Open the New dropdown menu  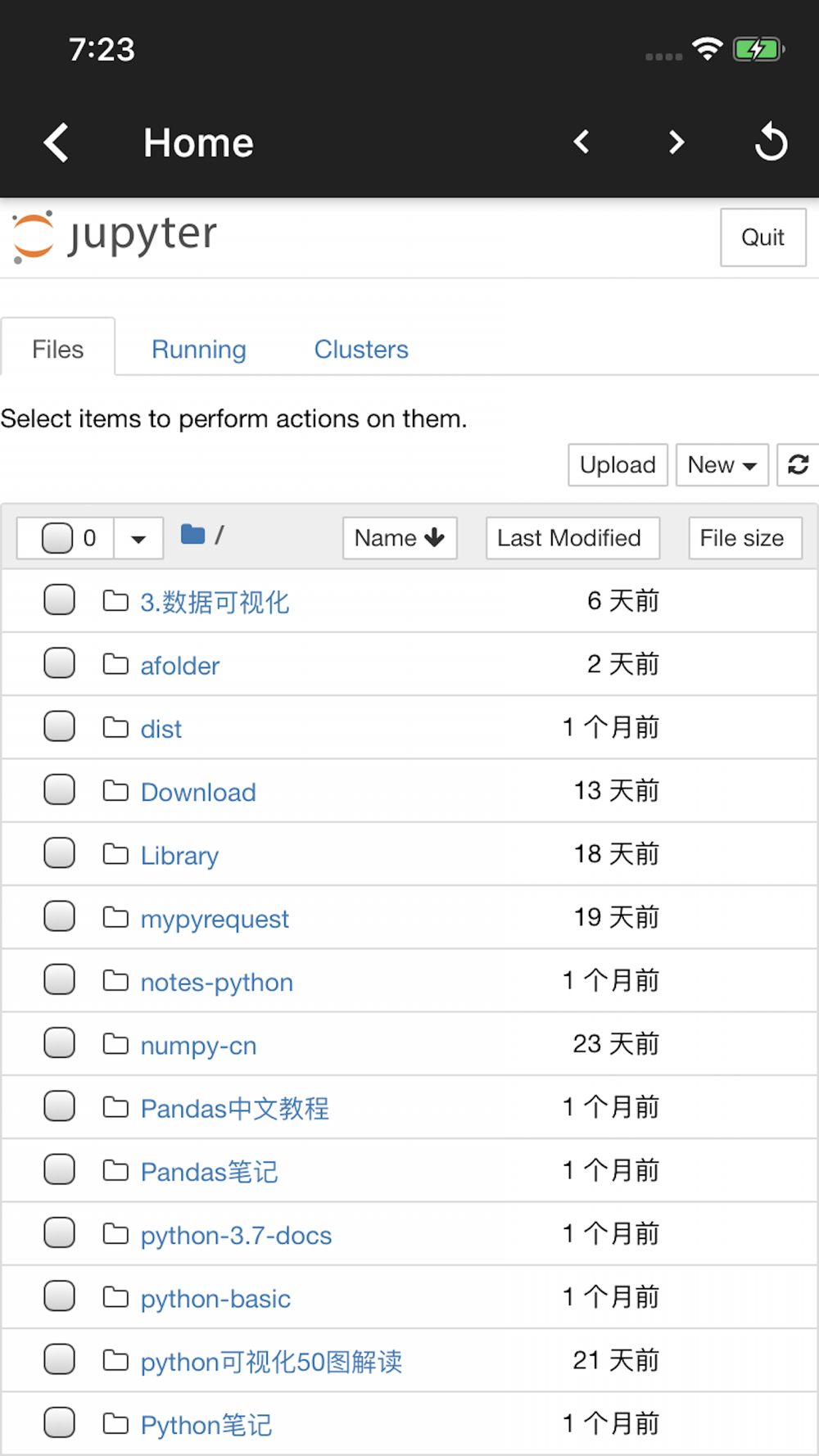point(722,465)
